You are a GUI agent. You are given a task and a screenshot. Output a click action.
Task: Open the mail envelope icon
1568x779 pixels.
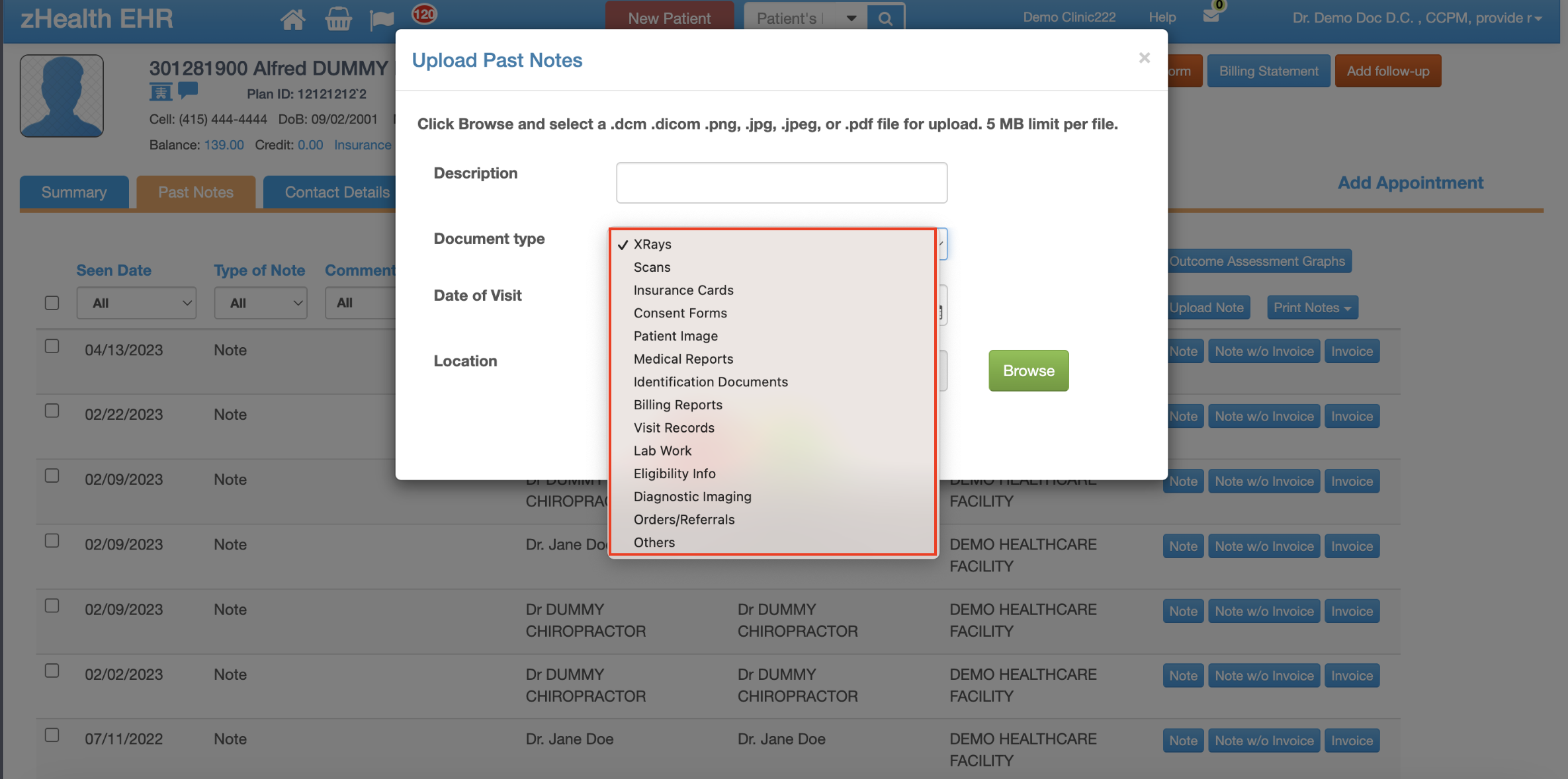point(1211,16)
